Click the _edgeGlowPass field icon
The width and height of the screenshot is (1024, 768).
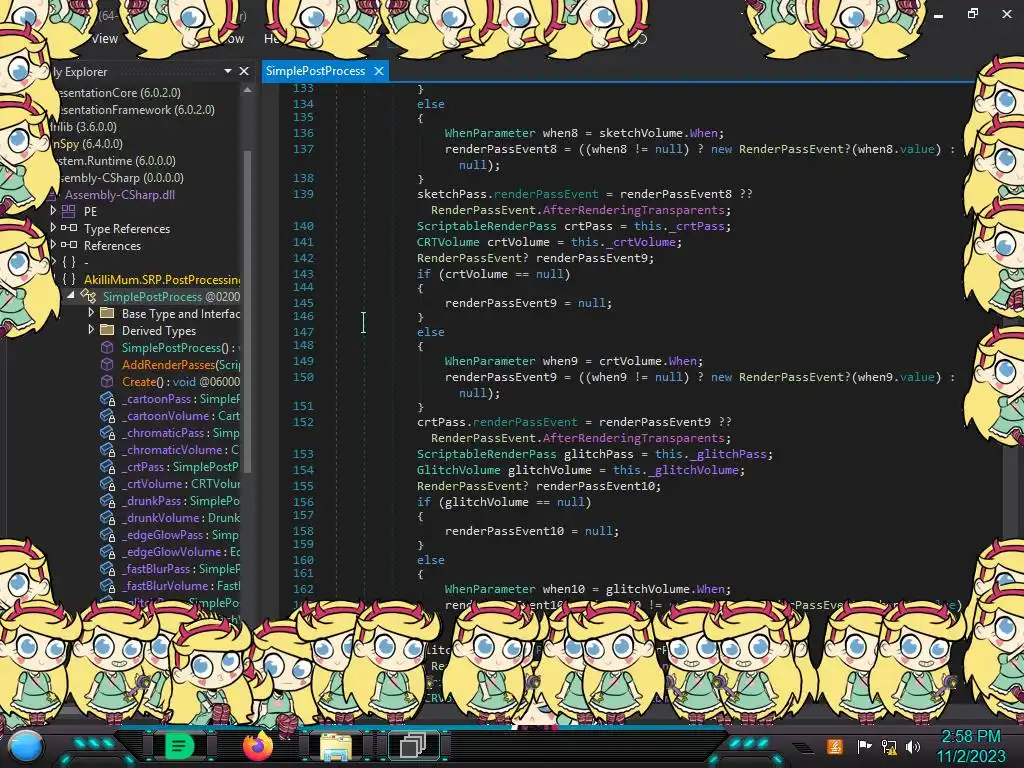(107, 535)
